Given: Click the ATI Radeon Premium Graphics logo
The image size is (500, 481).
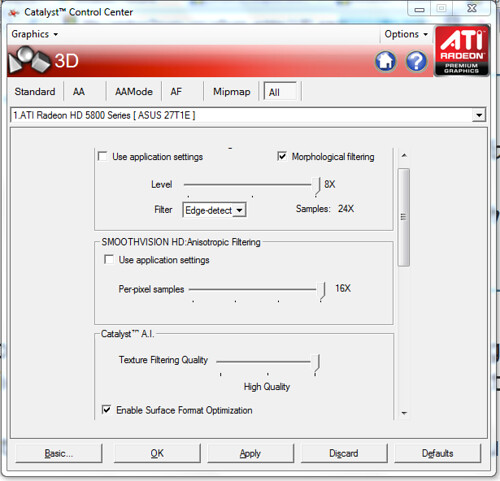Looking at the screenshot, I should pos(462,51).
